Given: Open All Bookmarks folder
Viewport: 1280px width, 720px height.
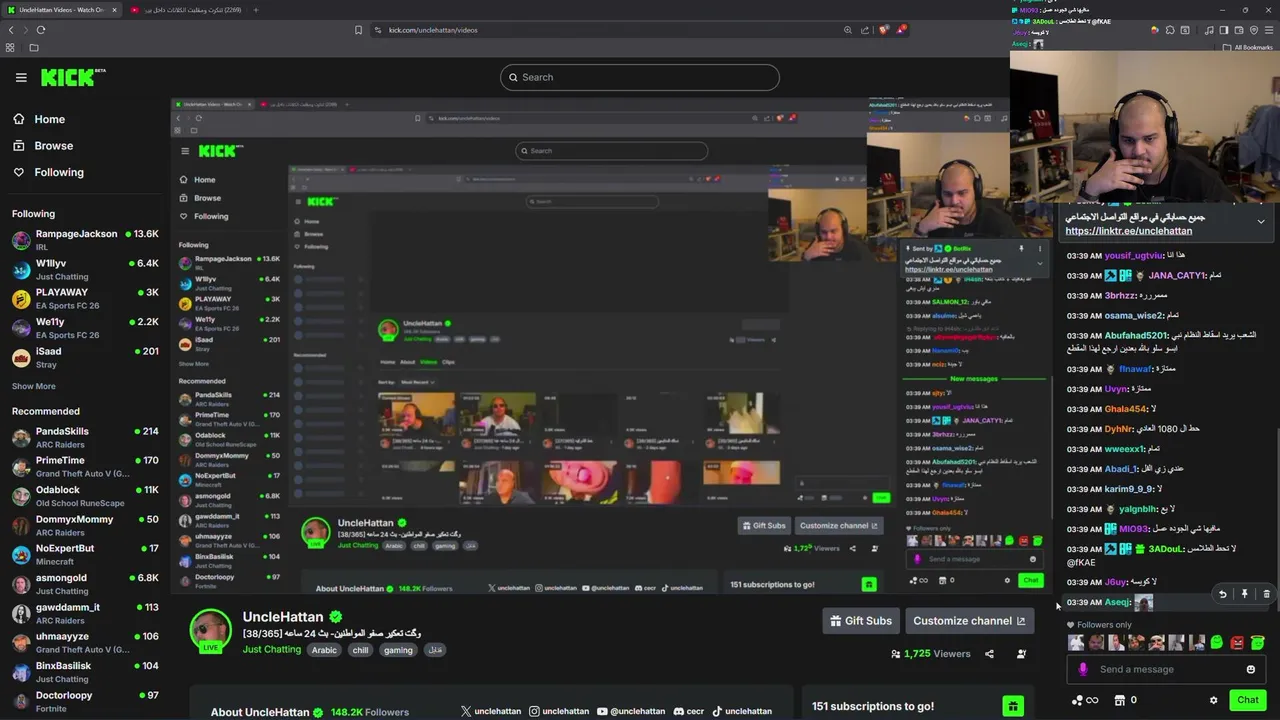Looking at the screenshot, I should (1248, 47).
